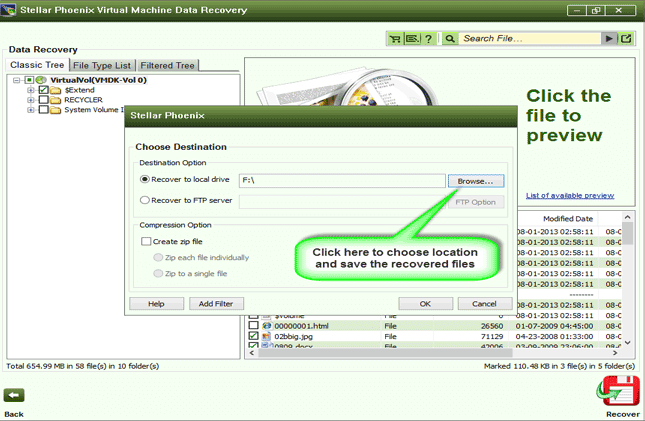Click the RECYCLER folder icon
Screen dimensions: 645x421
(x=56, y=100)
